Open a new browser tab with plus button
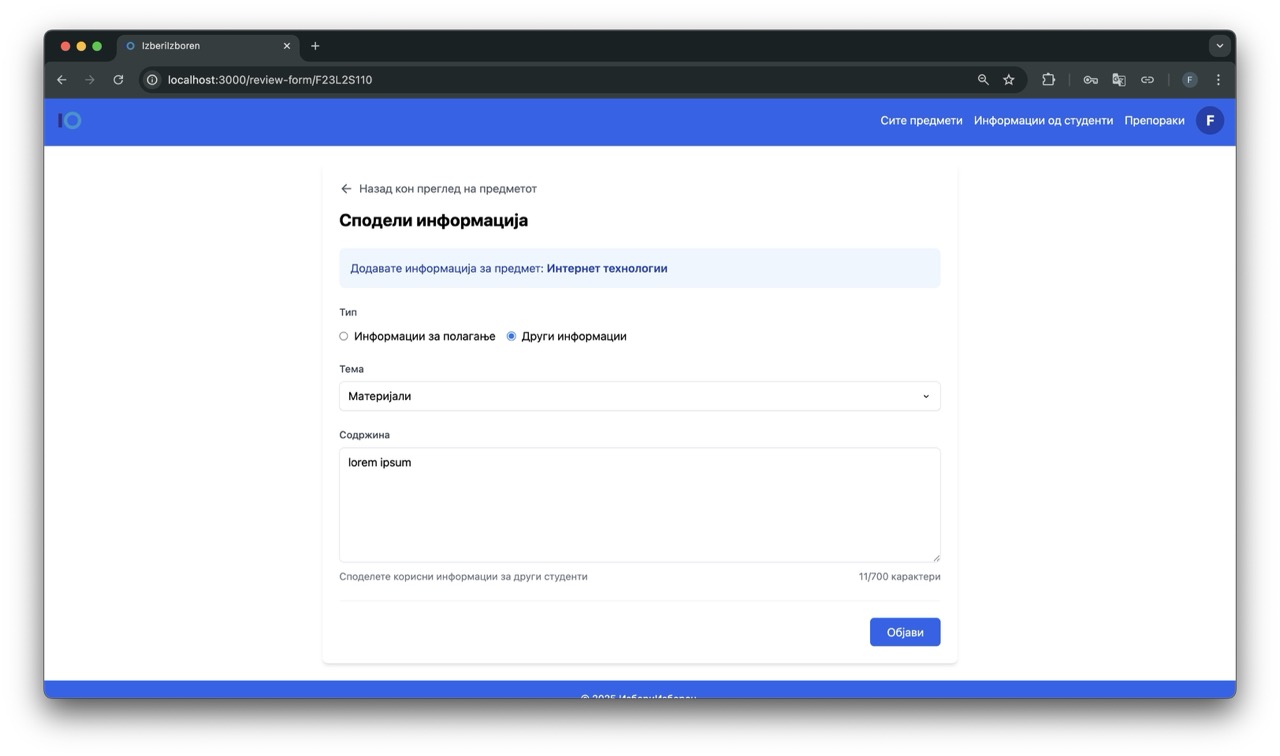Screen dimensions: 1280x756 [x=315, y=46]
